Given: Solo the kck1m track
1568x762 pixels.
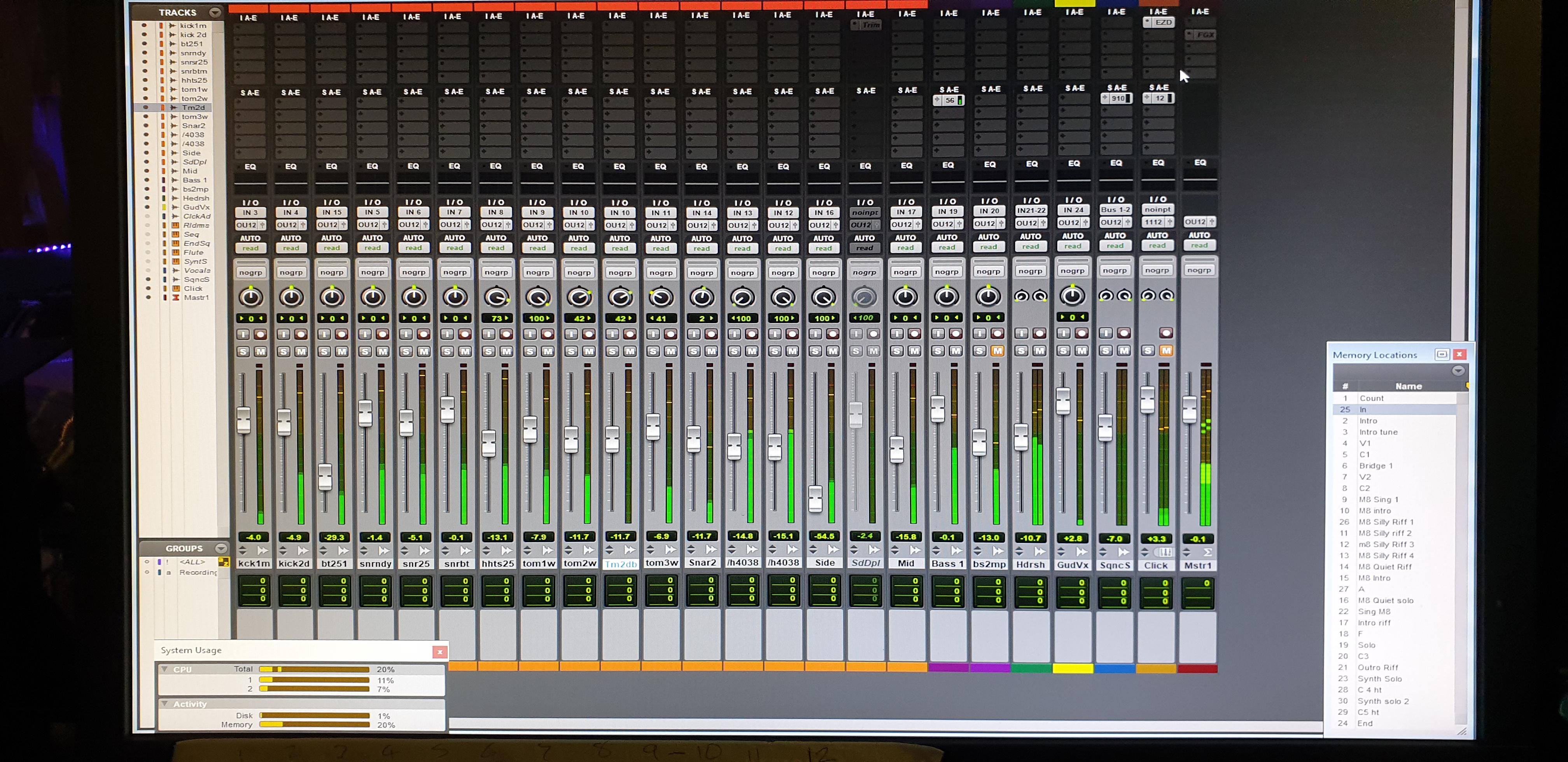Looking at the screenshot, I should [243, 352].
